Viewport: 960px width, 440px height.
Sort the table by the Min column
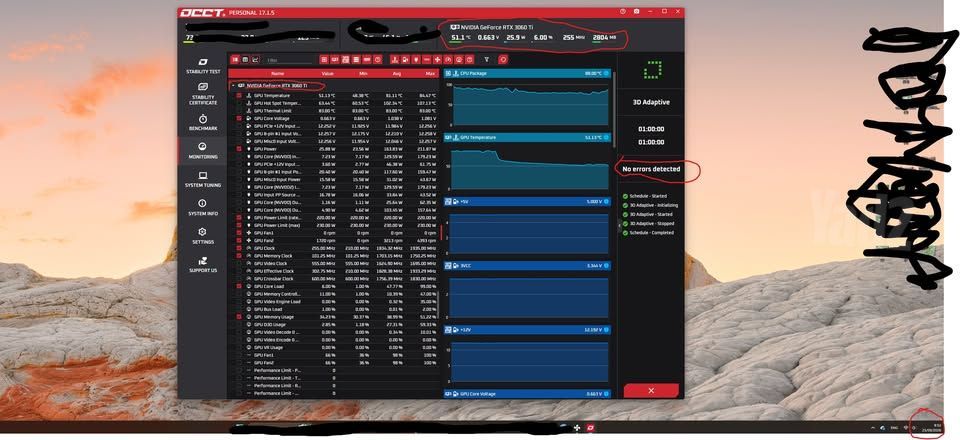pos(364,73)
